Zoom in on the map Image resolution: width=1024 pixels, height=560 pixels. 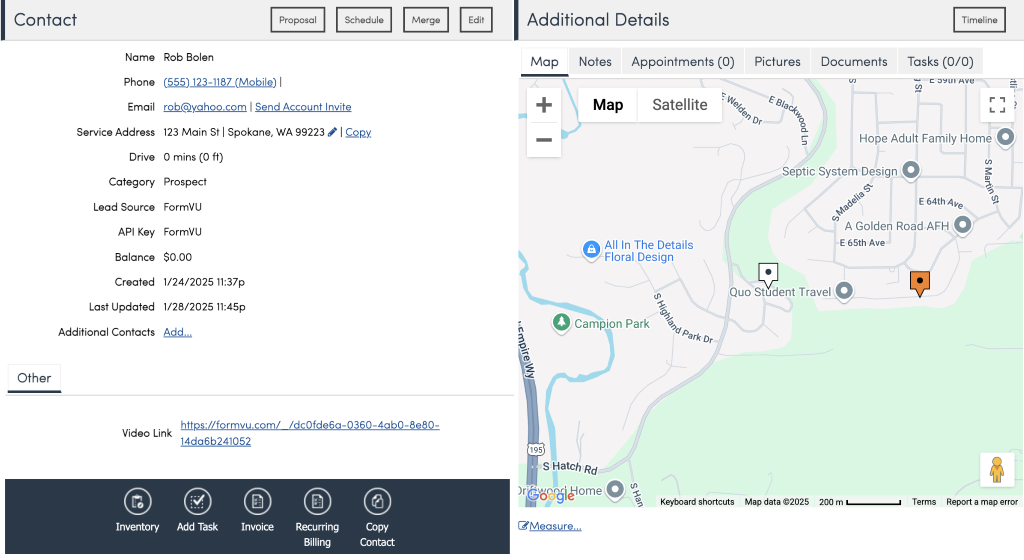pos(543,105)
